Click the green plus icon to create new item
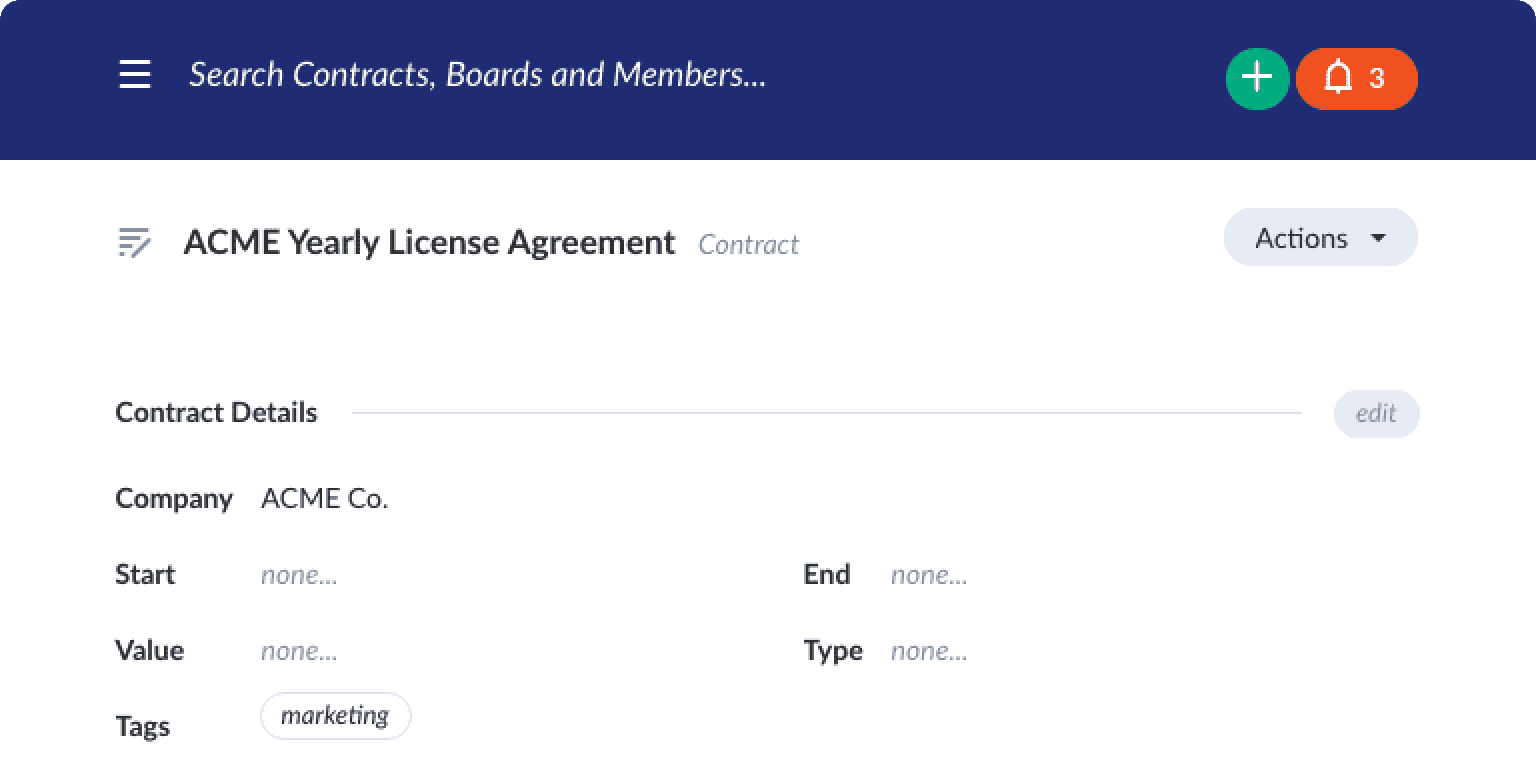Viewport: 1536px width, 768px height. tap(1257, 78)
